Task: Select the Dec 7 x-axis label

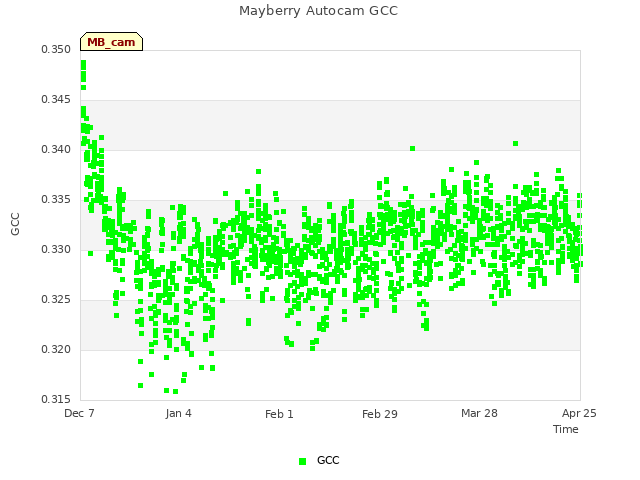Action: click(79, 413)
